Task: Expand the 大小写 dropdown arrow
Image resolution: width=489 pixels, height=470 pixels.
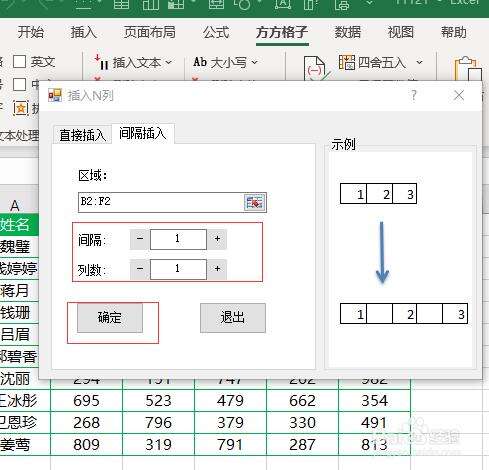Action: coord(254,62)
